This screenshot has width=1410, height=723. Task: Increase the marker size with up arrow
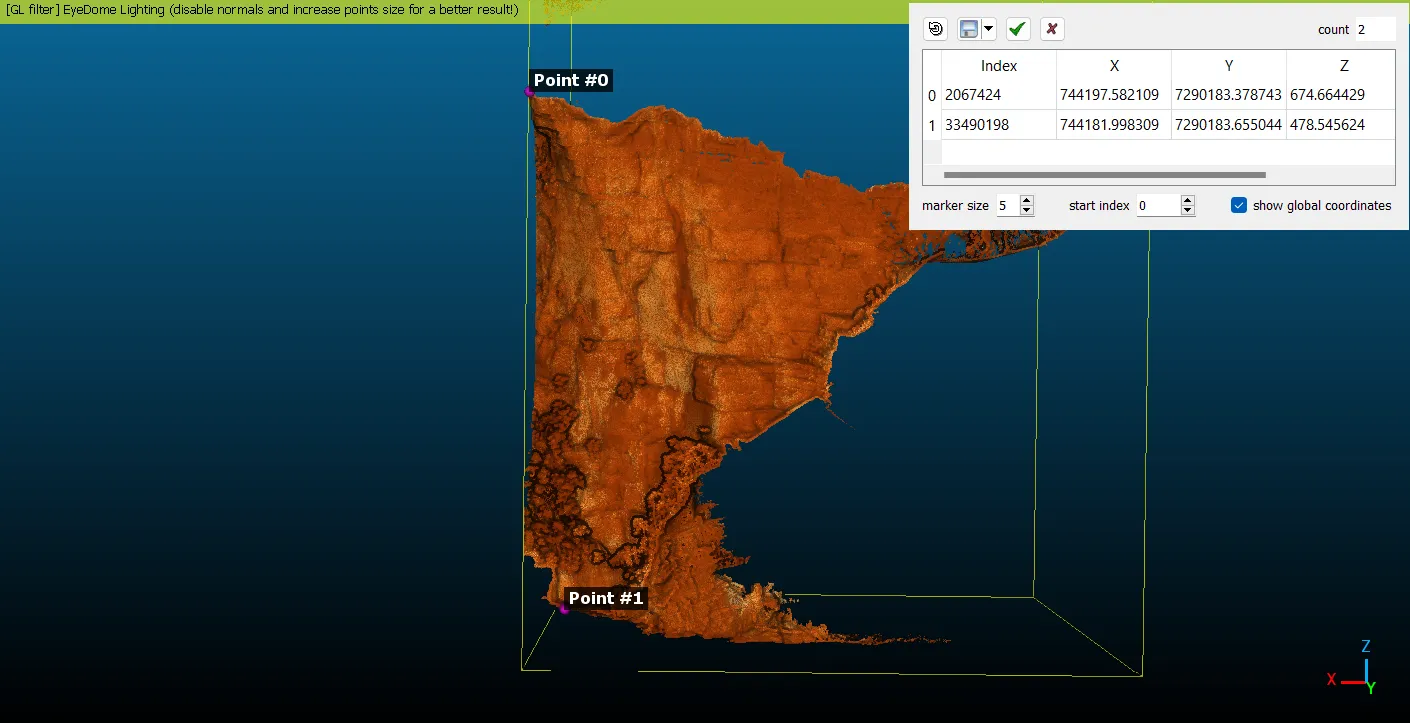(x=1026, y=200)
